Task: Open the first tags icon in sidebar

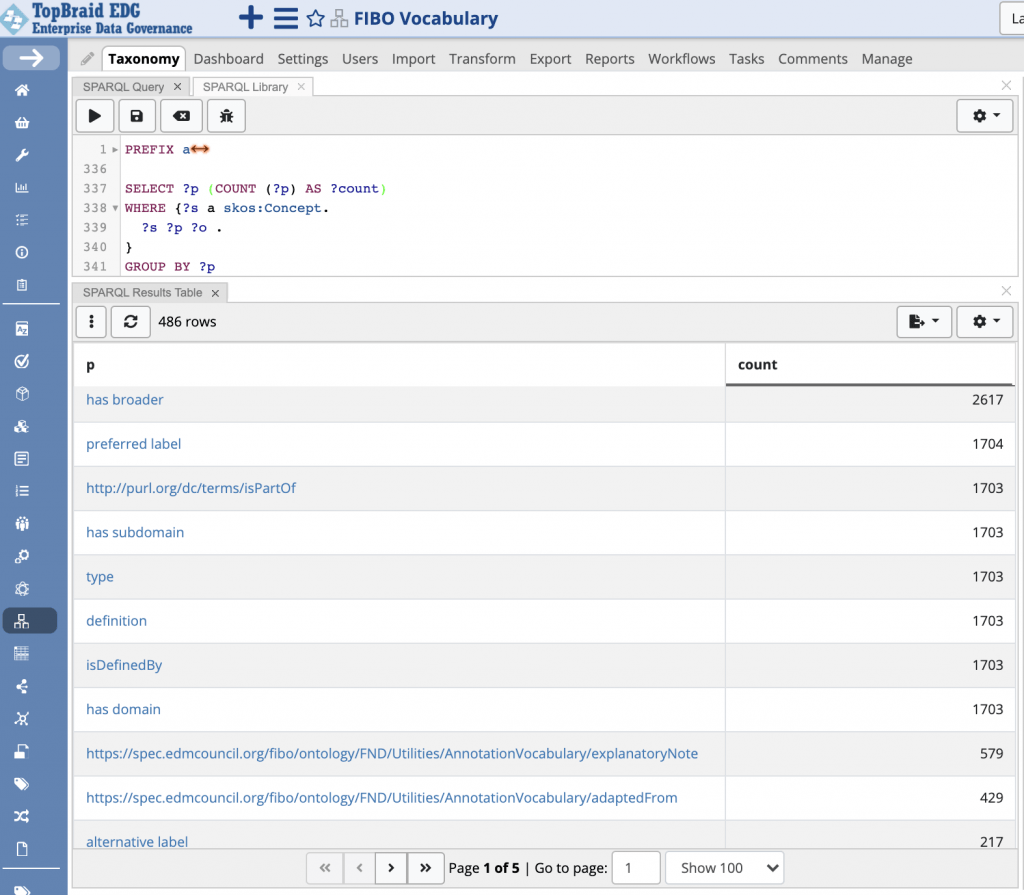Action: click(22, 784)
